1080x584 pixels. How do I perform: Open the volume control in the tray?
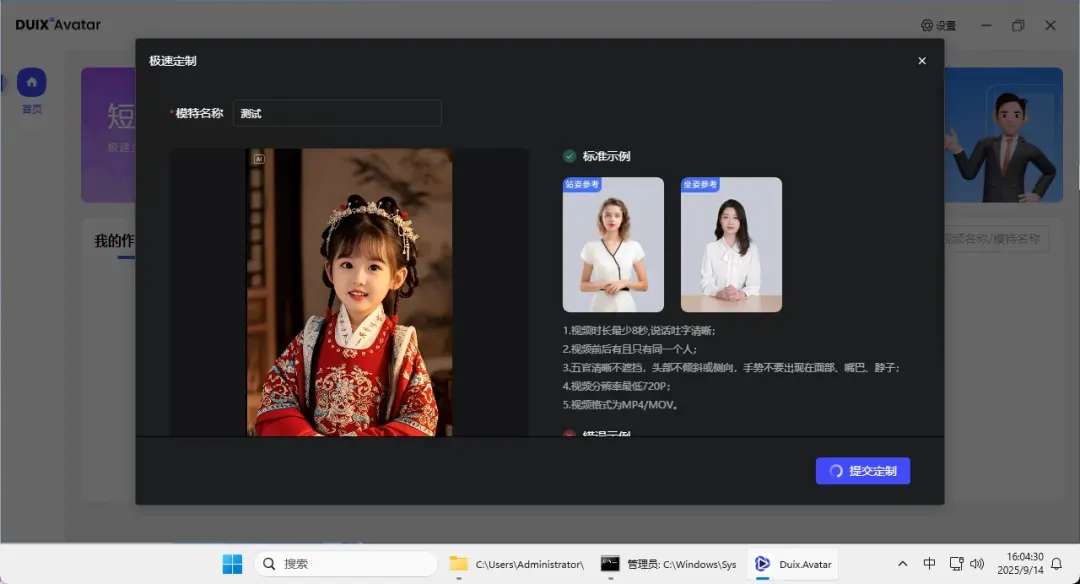[977, 564]
